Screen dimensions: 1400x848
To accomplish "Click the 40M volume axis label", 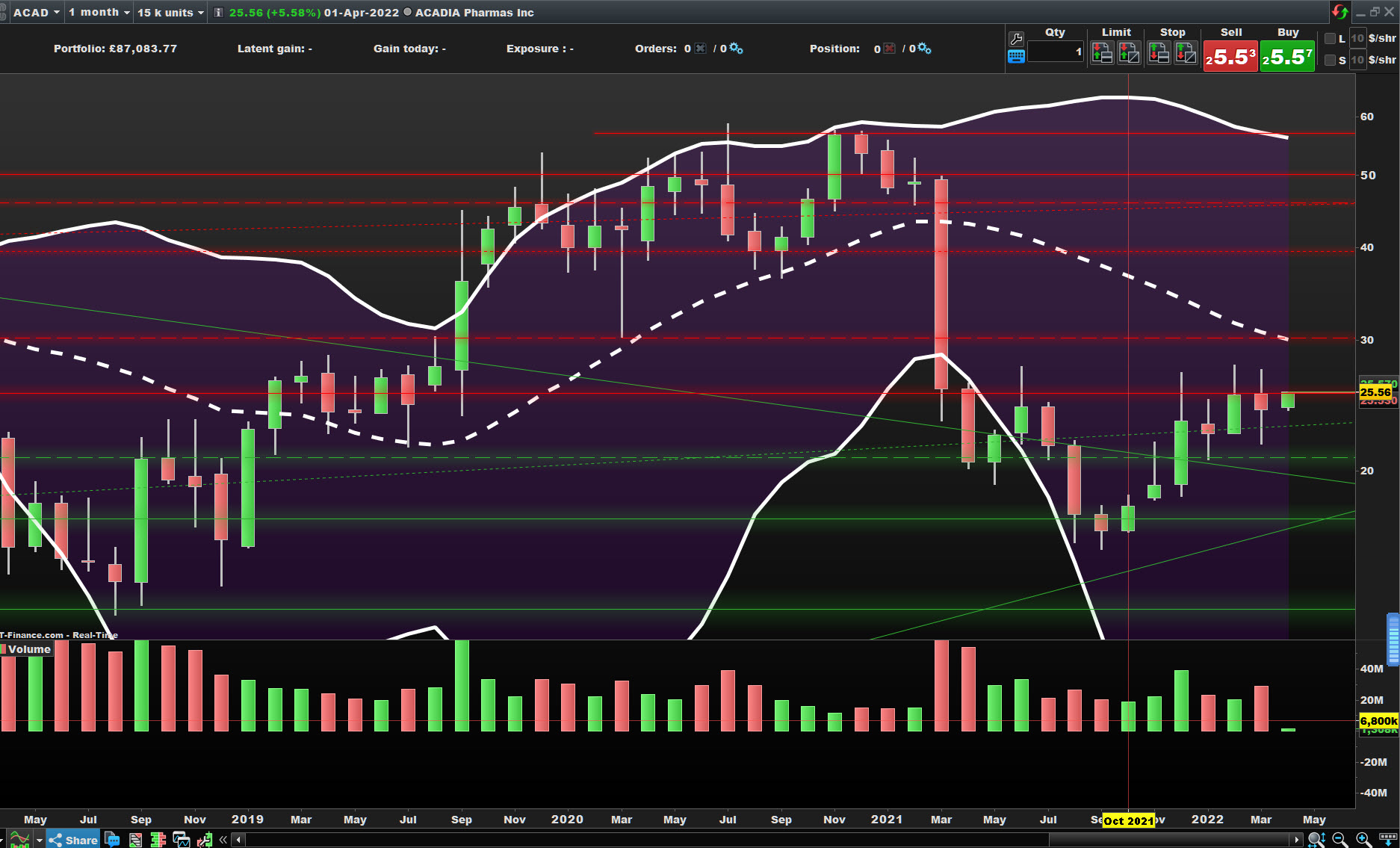I will 1372,669.
